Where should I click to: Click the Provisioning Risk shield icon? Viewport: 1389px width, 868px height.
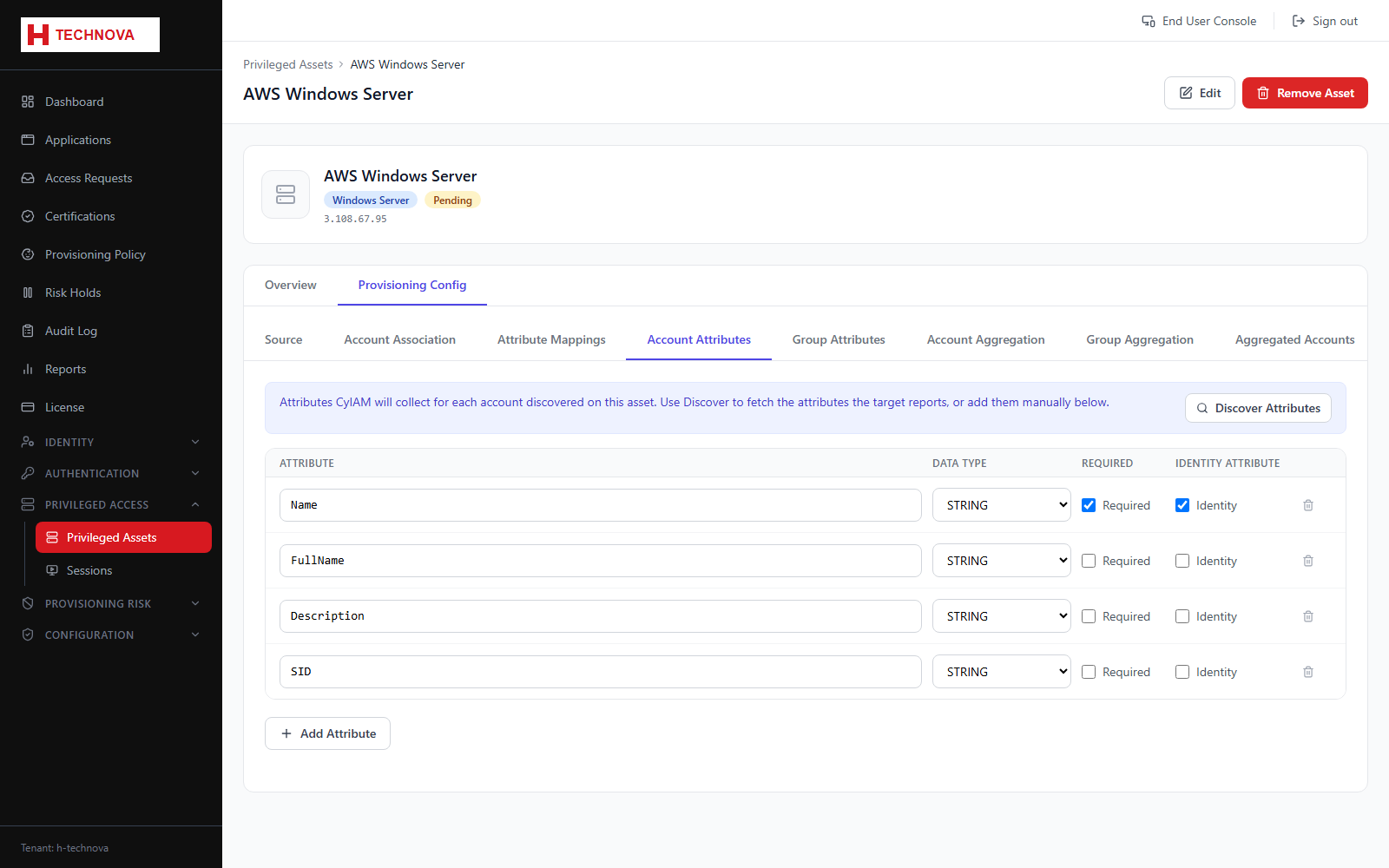coord(28,603)
